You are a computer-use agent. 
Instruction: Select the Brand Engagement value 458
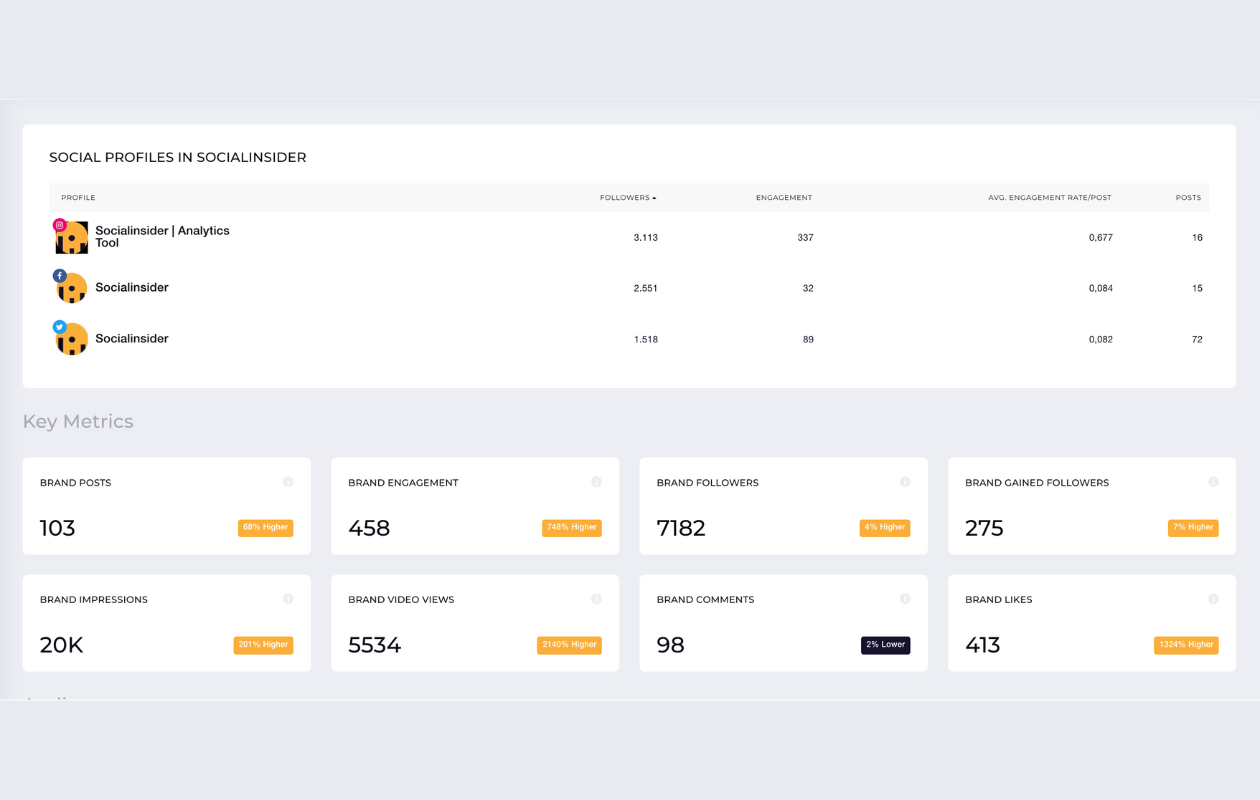pos(369,528)
